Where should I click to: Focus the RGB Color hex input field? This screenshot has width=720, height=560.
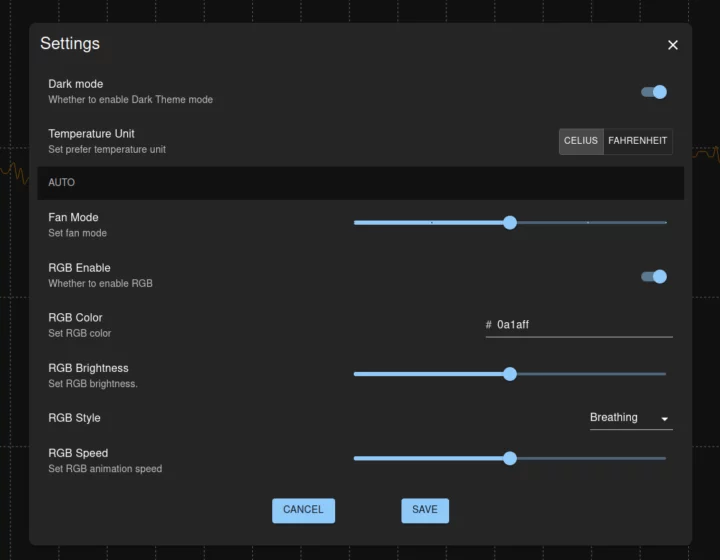pos(582,325)
